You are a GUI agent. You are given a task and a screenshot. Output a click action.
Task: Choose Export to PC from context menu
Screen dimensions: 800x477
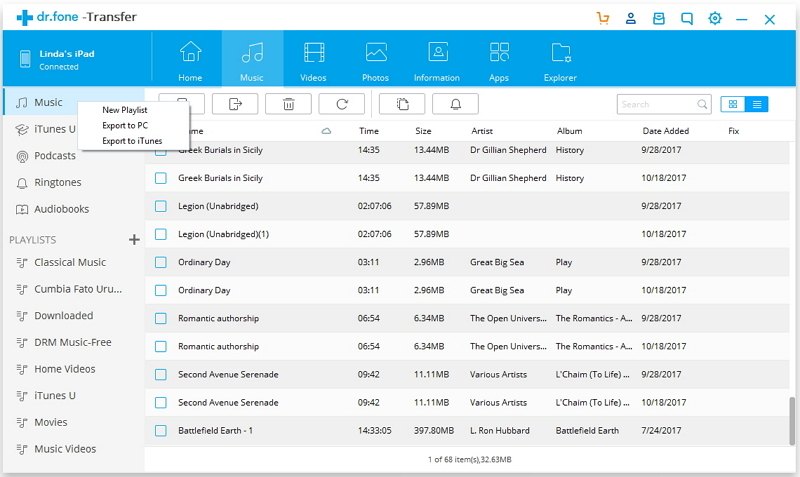(x=125, y=125)
